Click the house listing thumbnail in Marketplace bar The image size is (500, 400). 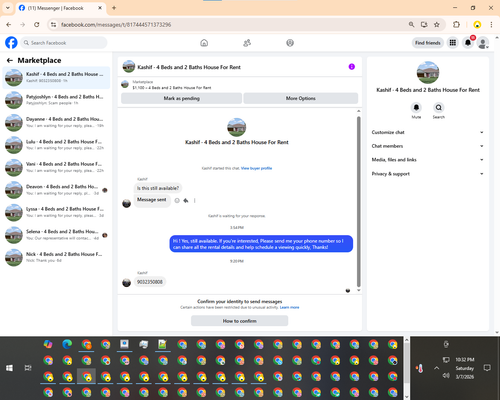click(125, 84)
